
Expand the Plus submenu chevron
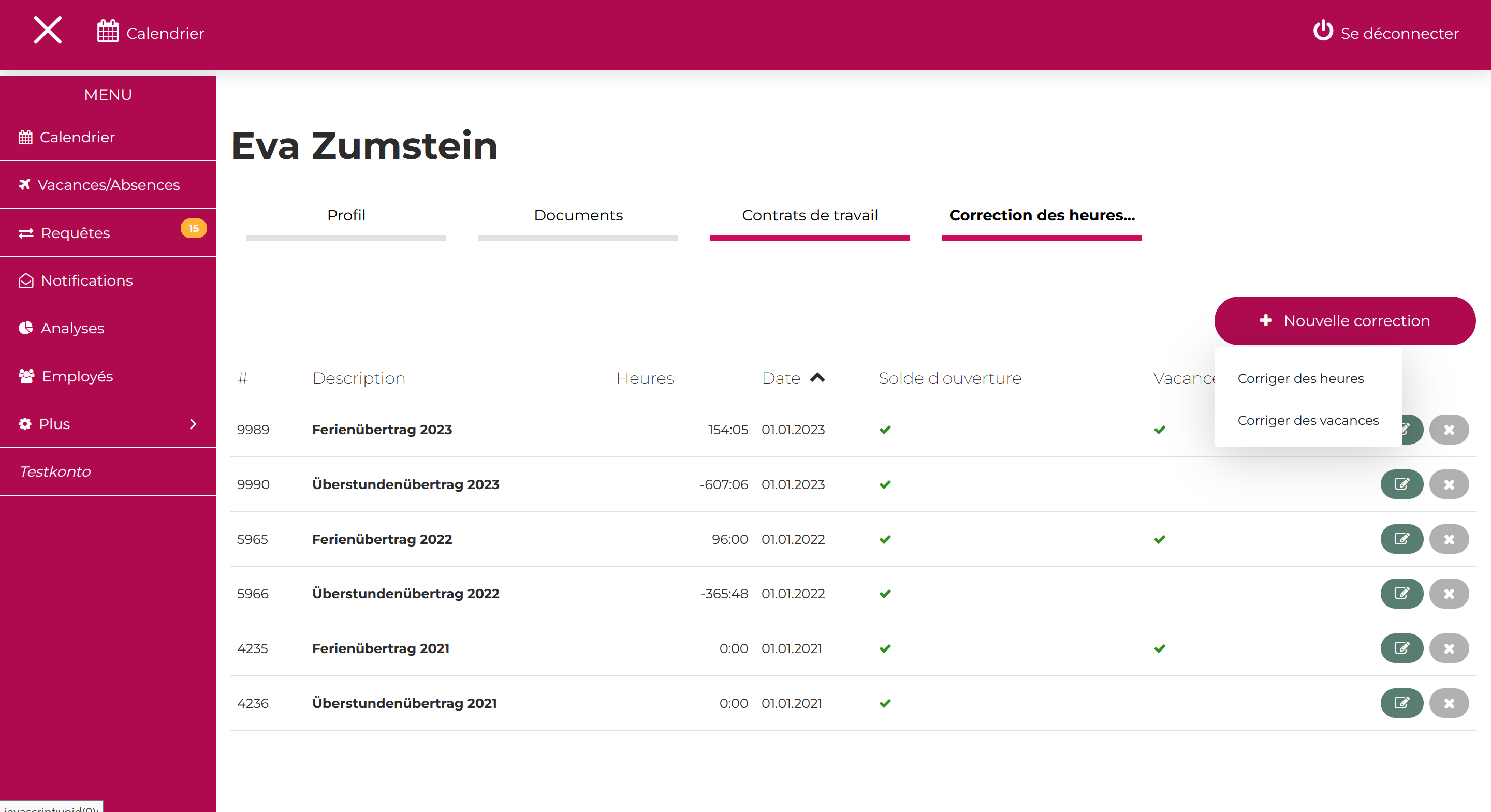point(193,424)
